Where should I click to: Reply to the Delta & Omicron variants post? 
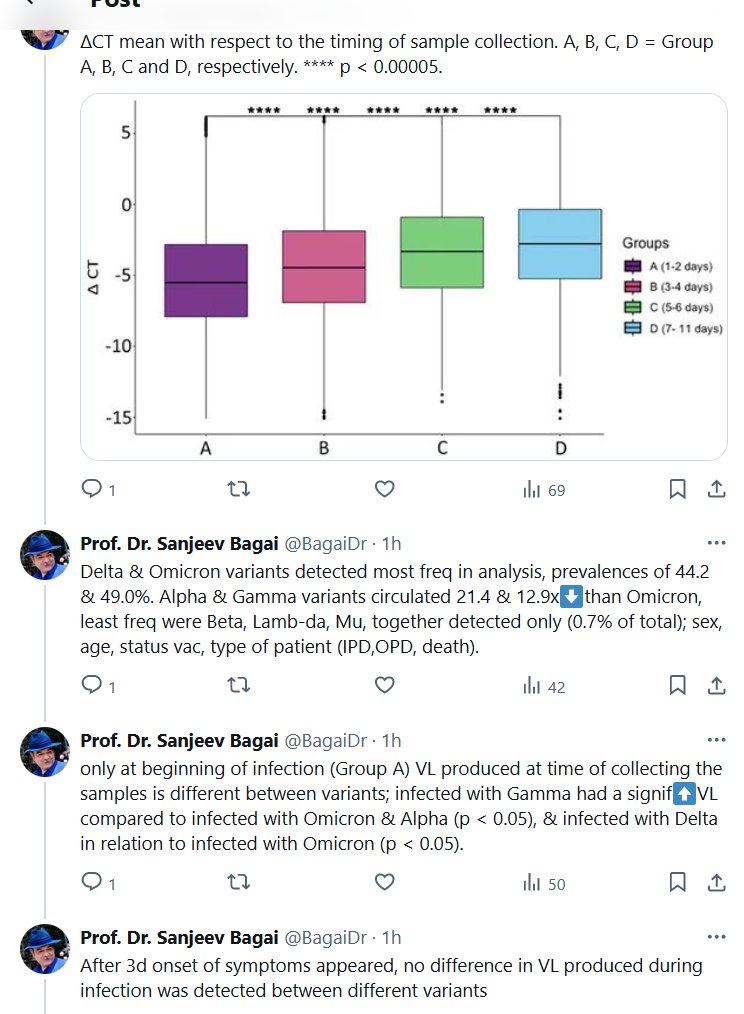92,686
